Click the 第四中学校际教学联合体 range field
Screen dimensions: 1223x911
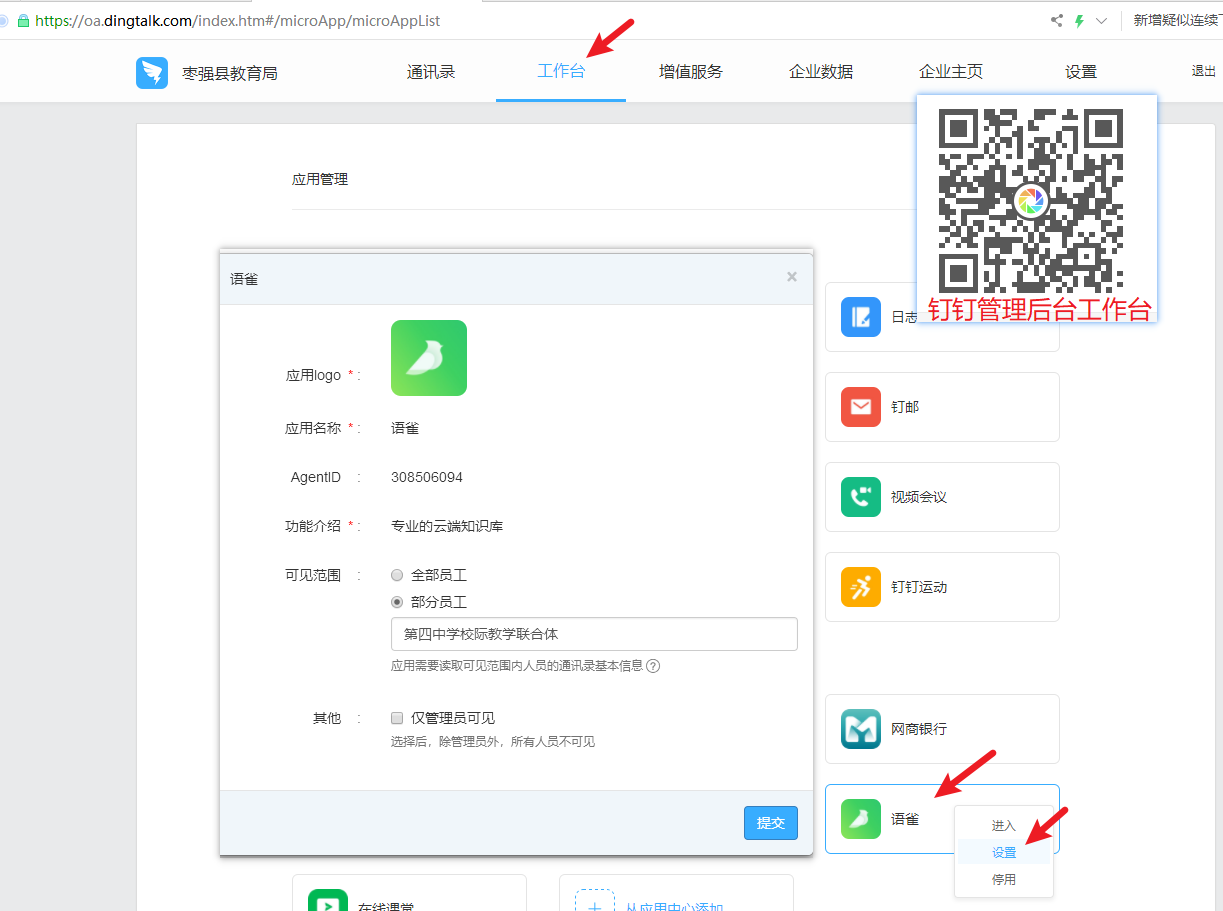[x=594, y=634]
